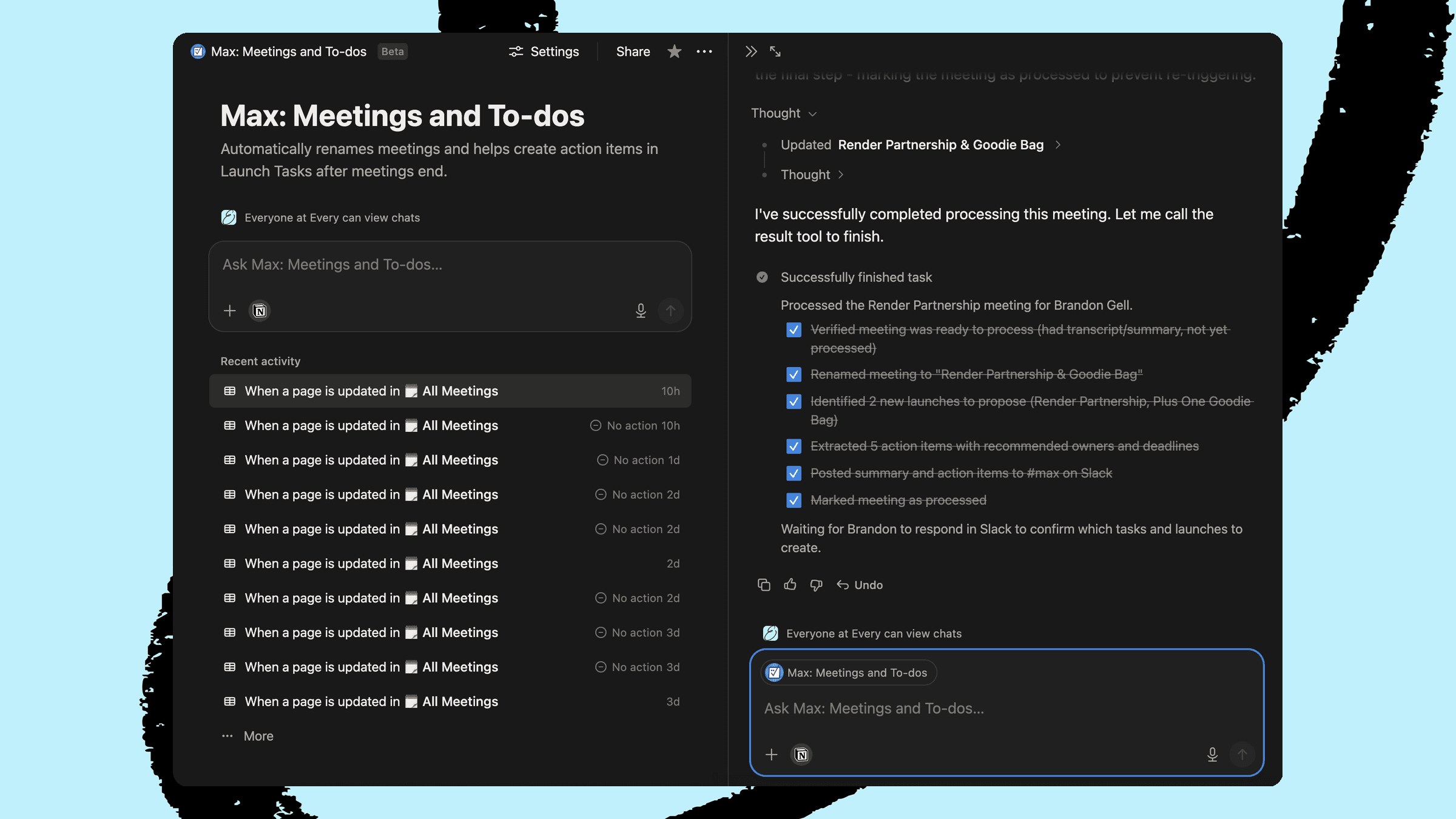Open the Share menu

[633, 52]
